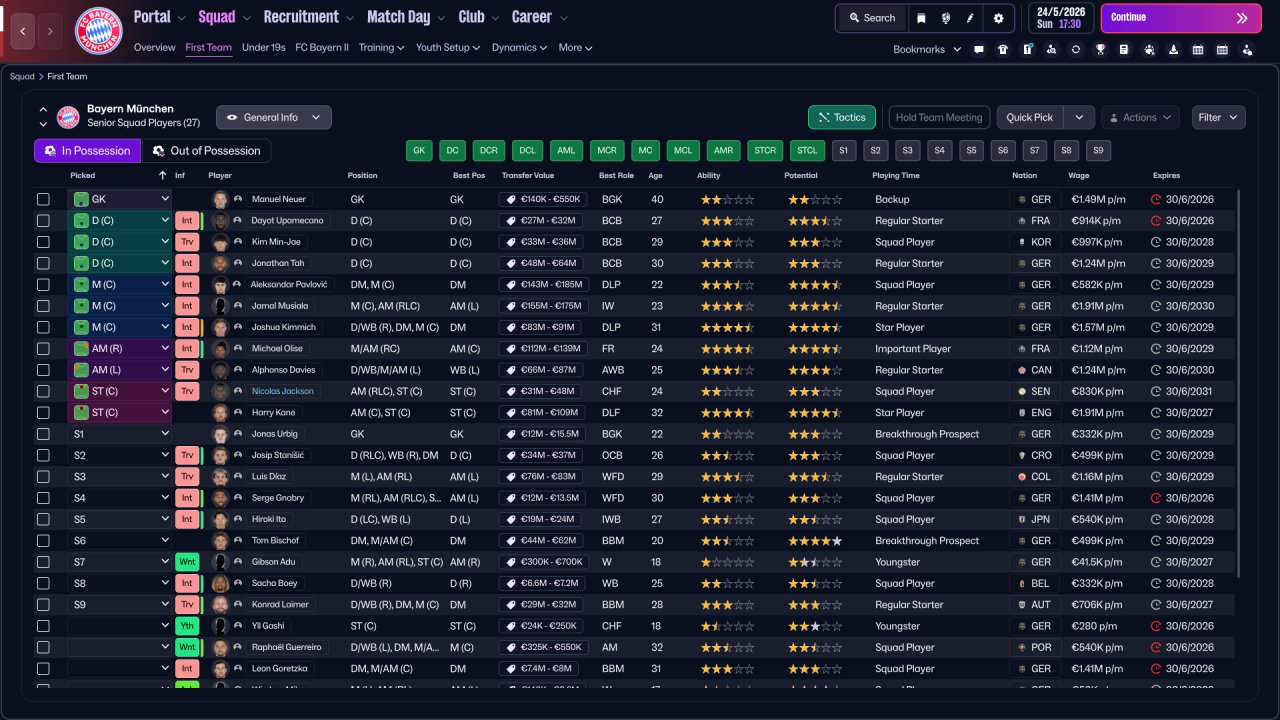Select the checkbox for Luis Díaz
Viewport: 1280px width, 720px height.
pos(43,476)
